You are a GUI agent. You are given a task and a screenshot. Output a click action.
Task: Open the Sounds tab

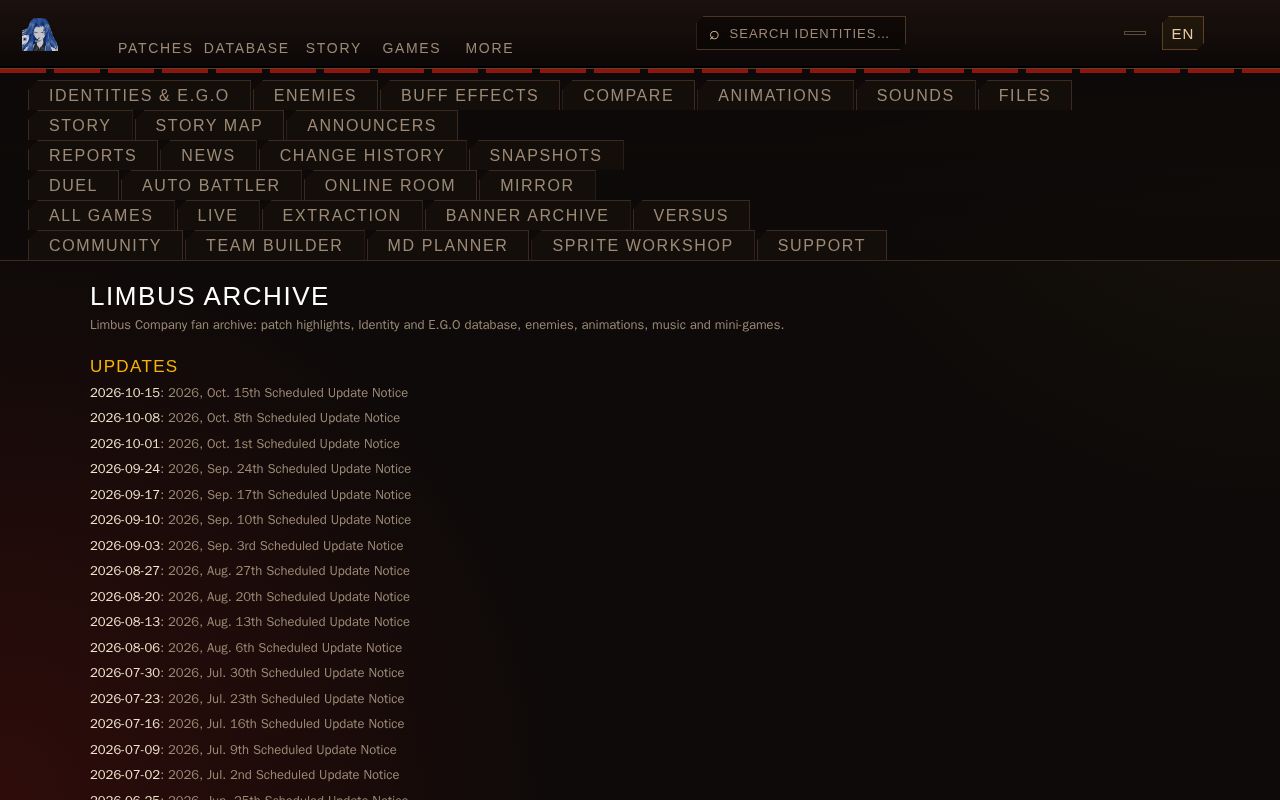point(915,95)
